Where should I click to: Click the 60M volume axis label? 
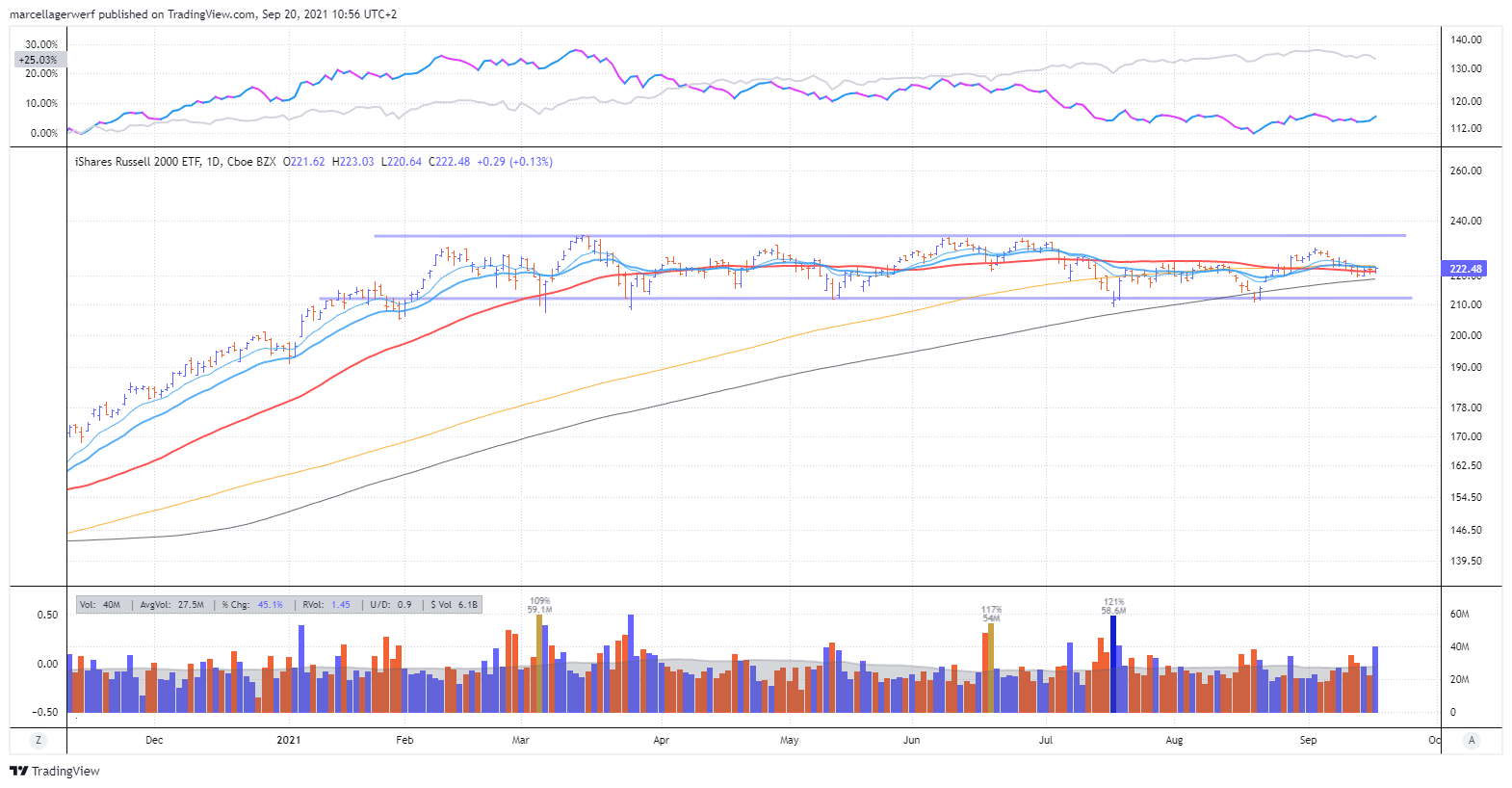[1459, 614]
